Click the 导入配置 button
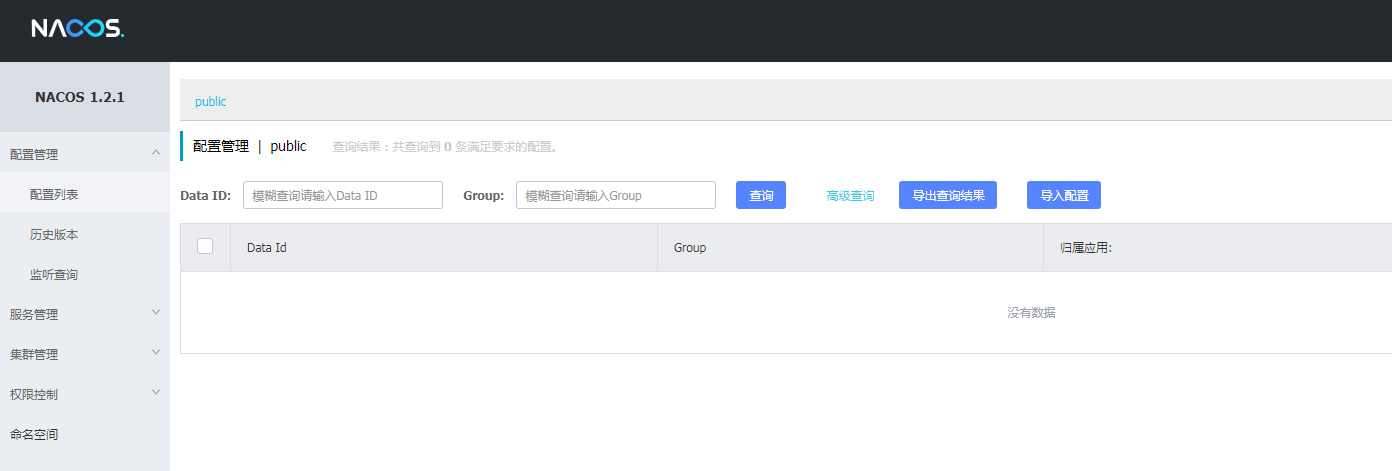 click(1064, 195)
